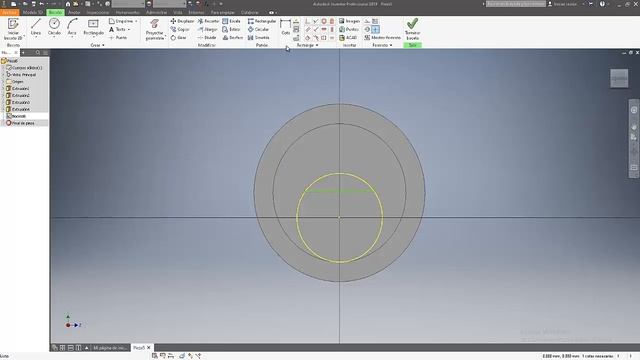This screenshot has width=640, height=360.
Task: Click the Undo arrow in quick access toolbar
Action: pos(42,4)
